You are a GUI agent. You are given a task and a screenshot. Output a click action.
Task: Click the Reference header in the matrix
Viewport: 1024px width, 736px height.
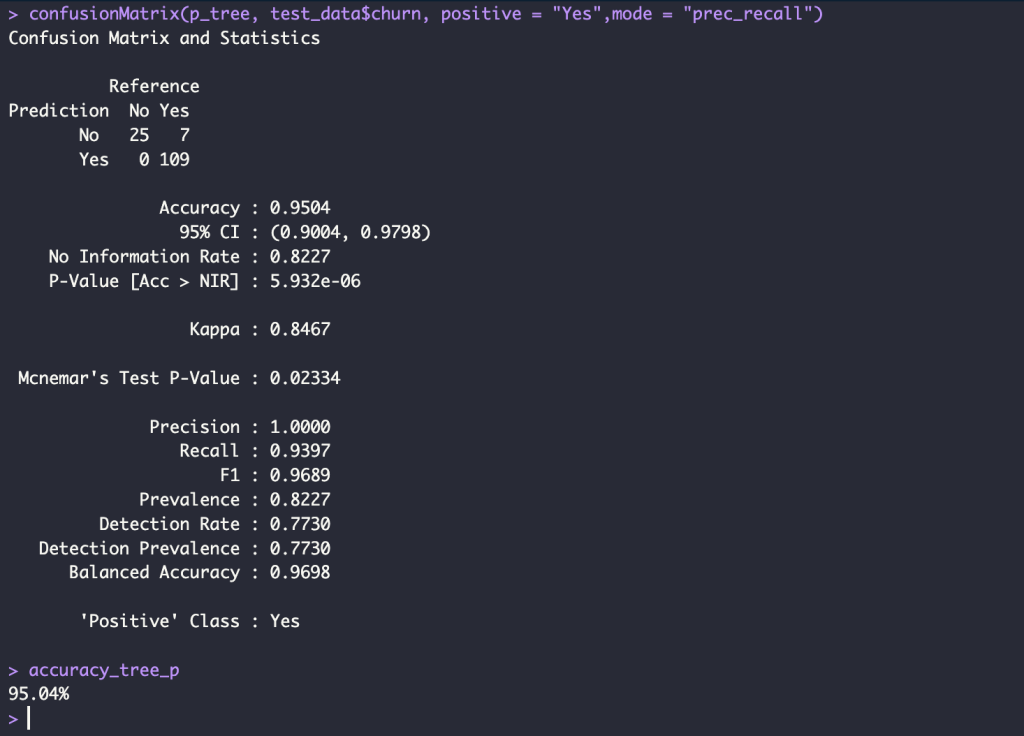pyautogui.click(x=154, y=86)
